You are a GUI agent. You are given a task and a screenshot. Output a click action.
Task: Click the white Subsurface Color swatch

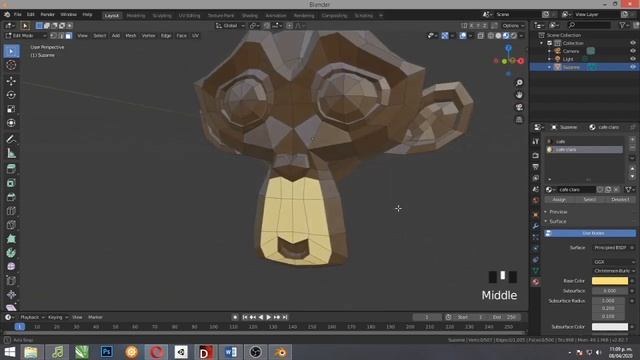610,327
